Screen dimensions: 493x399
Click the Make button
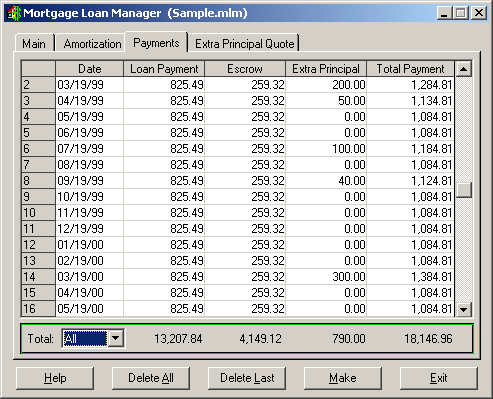coord(343,378)
